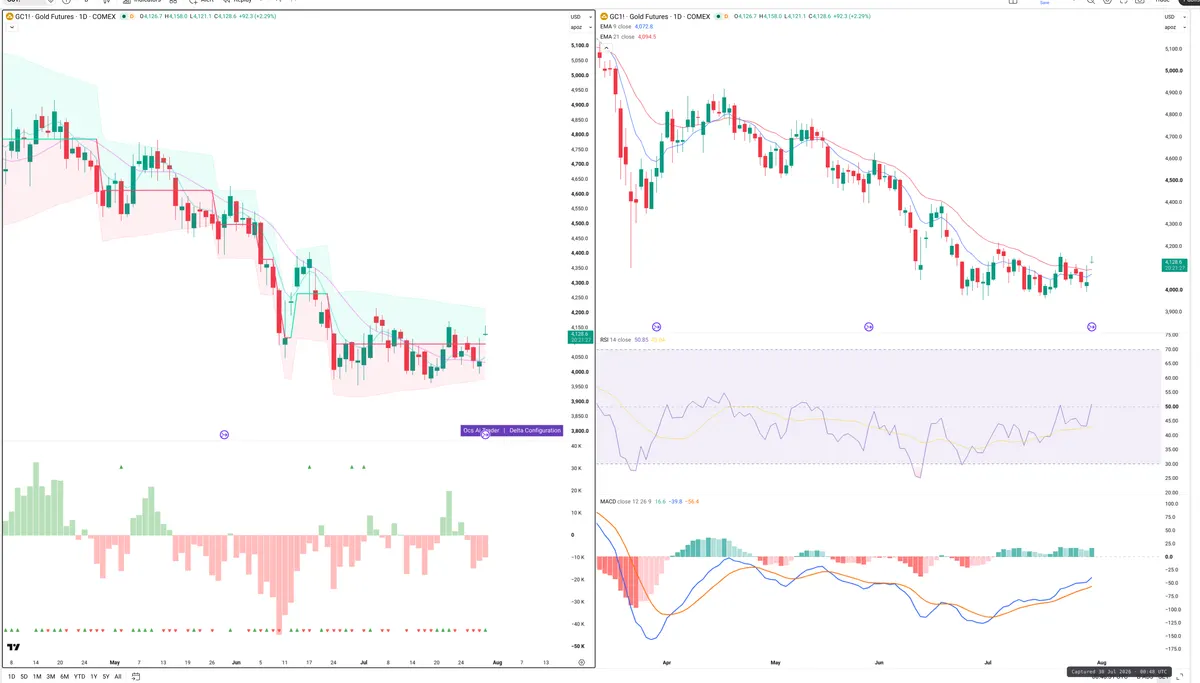Click the purple event marker near late July on left chart
The width and height of the screenshot is (1200, 683).
pos(485,434)
